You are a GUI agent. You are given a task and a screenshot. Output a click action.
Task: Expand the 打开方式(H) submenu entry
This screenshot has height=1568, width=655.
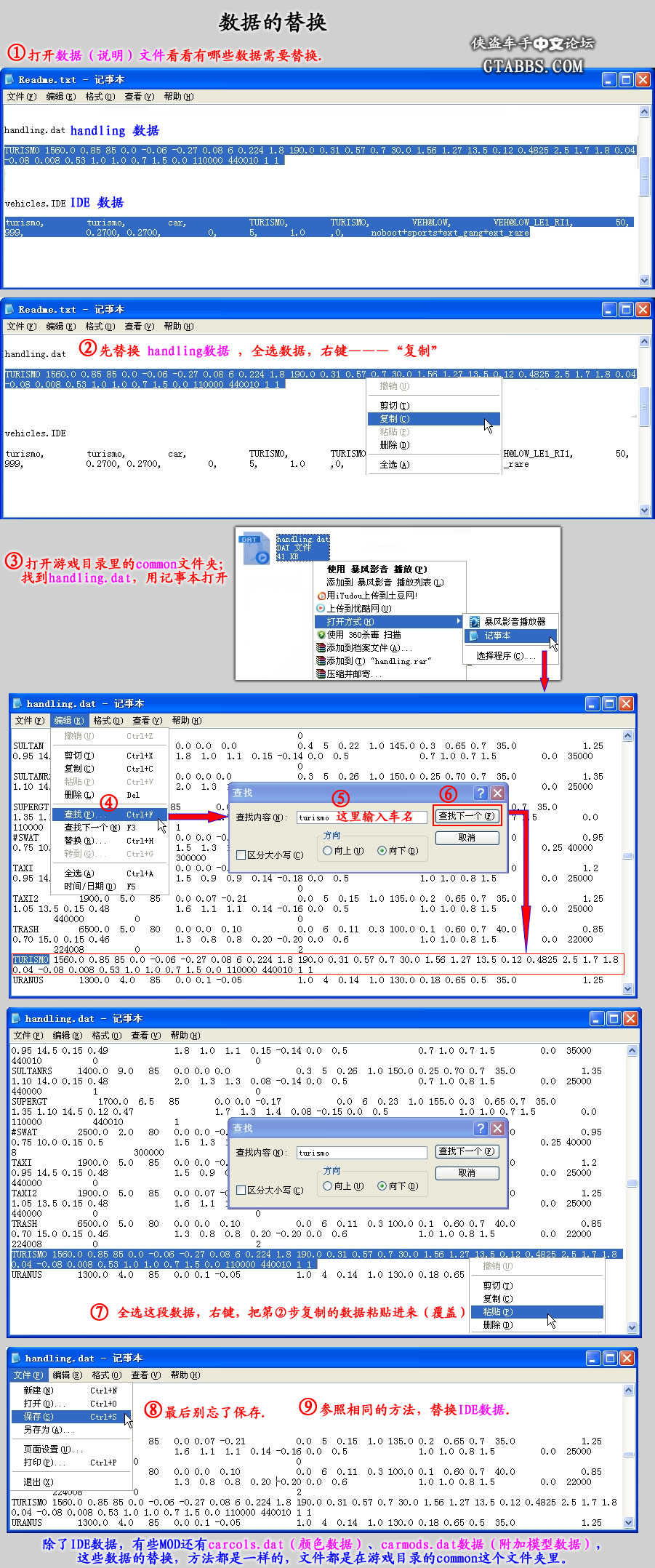click(389, 622)
